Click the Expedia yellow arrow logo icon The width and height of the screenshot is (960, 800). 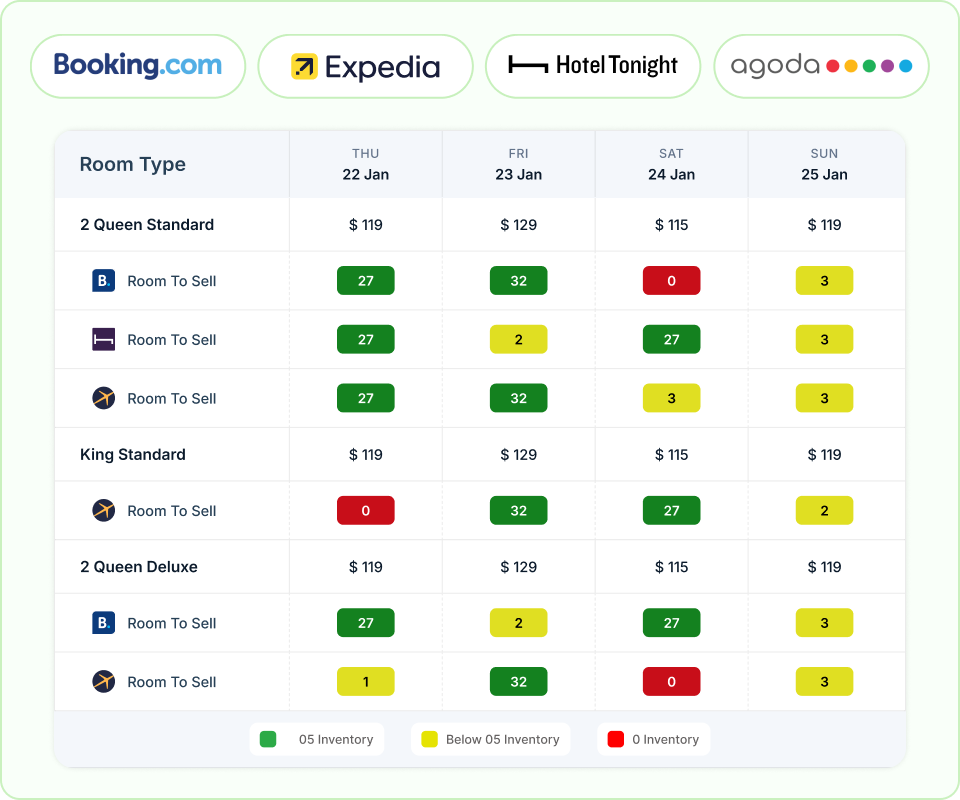pos(304,67)
